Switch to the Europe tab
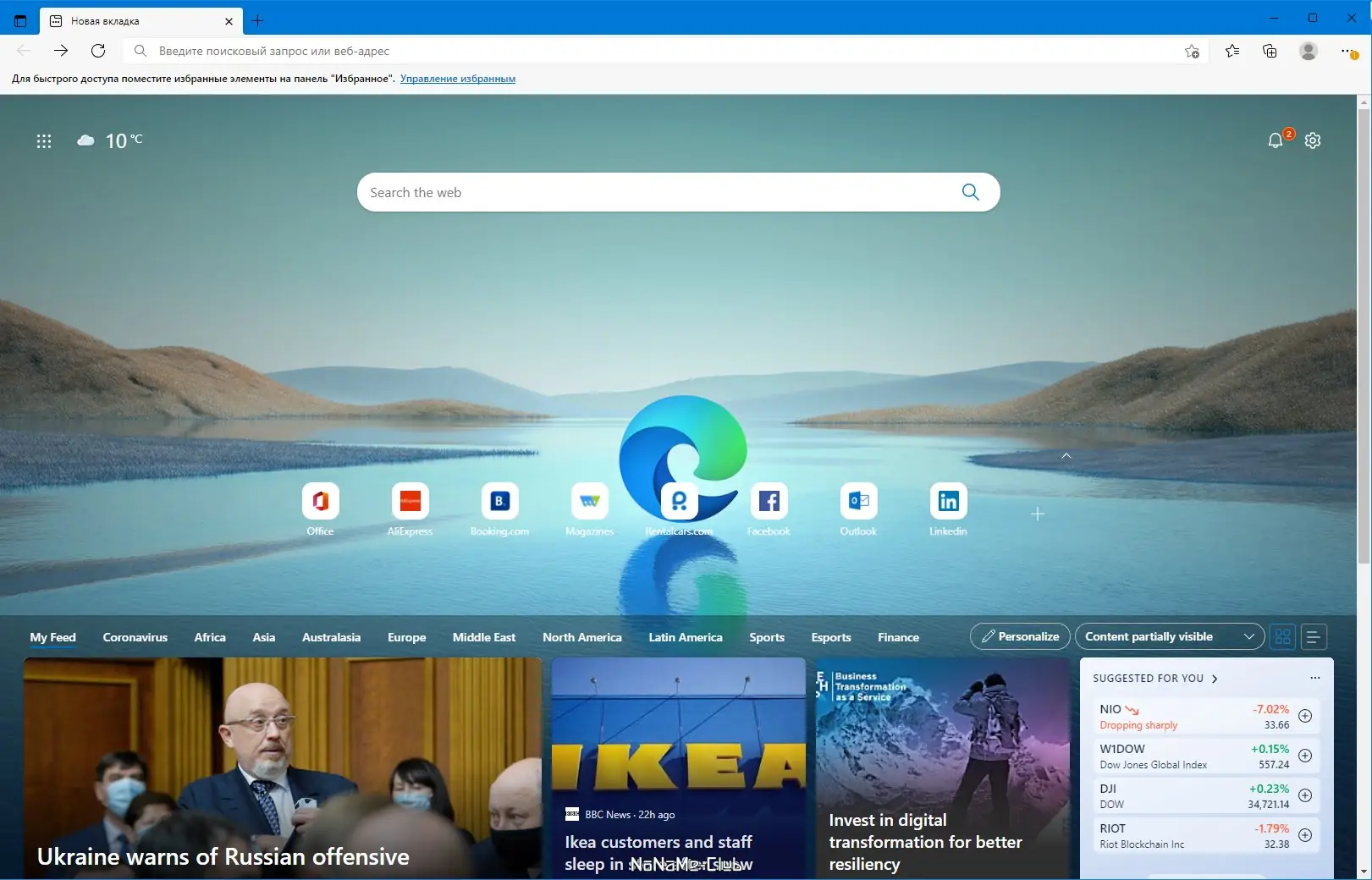The image size is (1372, 880). point(407,637)
